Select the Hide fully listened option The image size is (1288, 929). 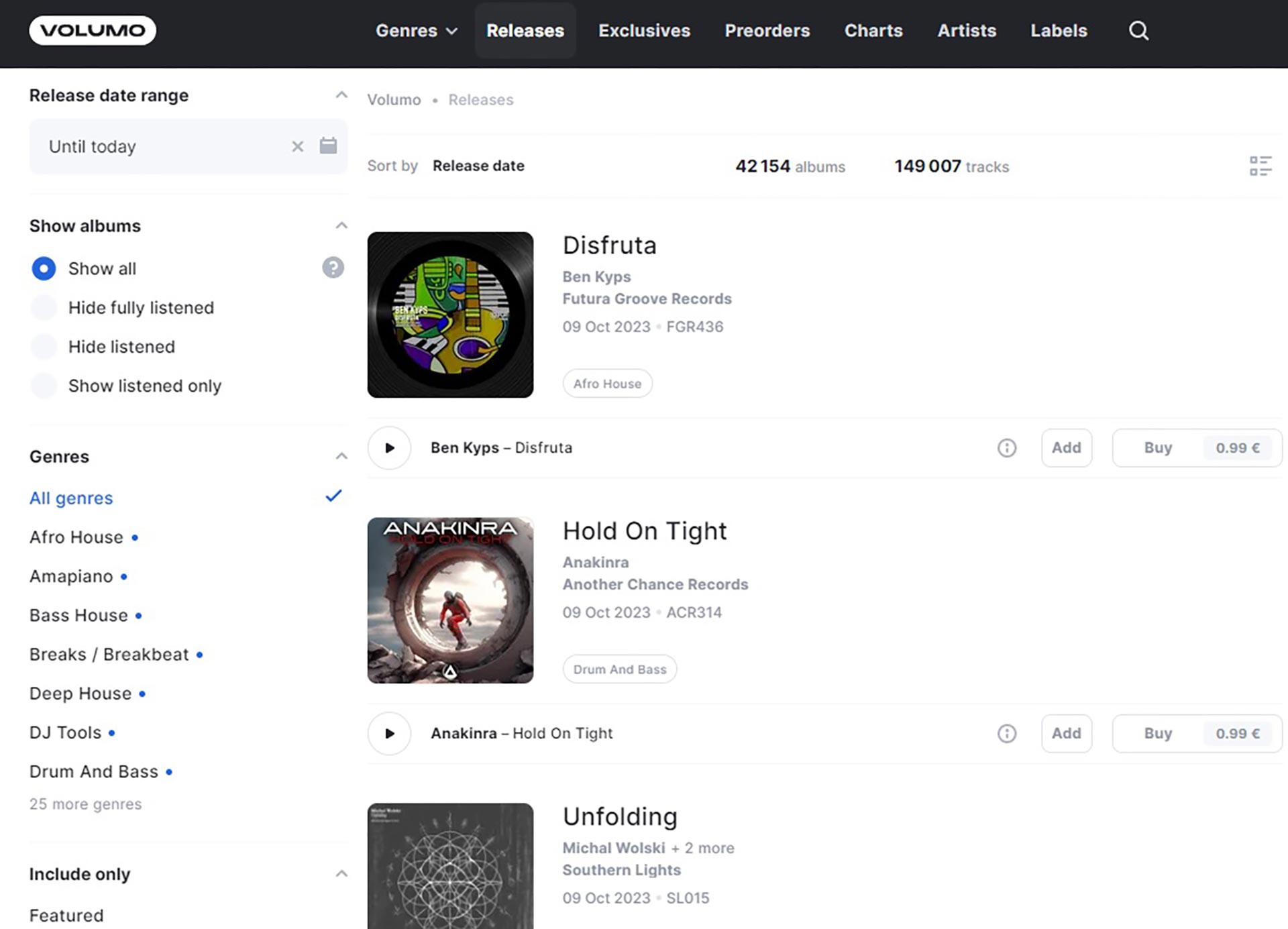tap(44, 308)
